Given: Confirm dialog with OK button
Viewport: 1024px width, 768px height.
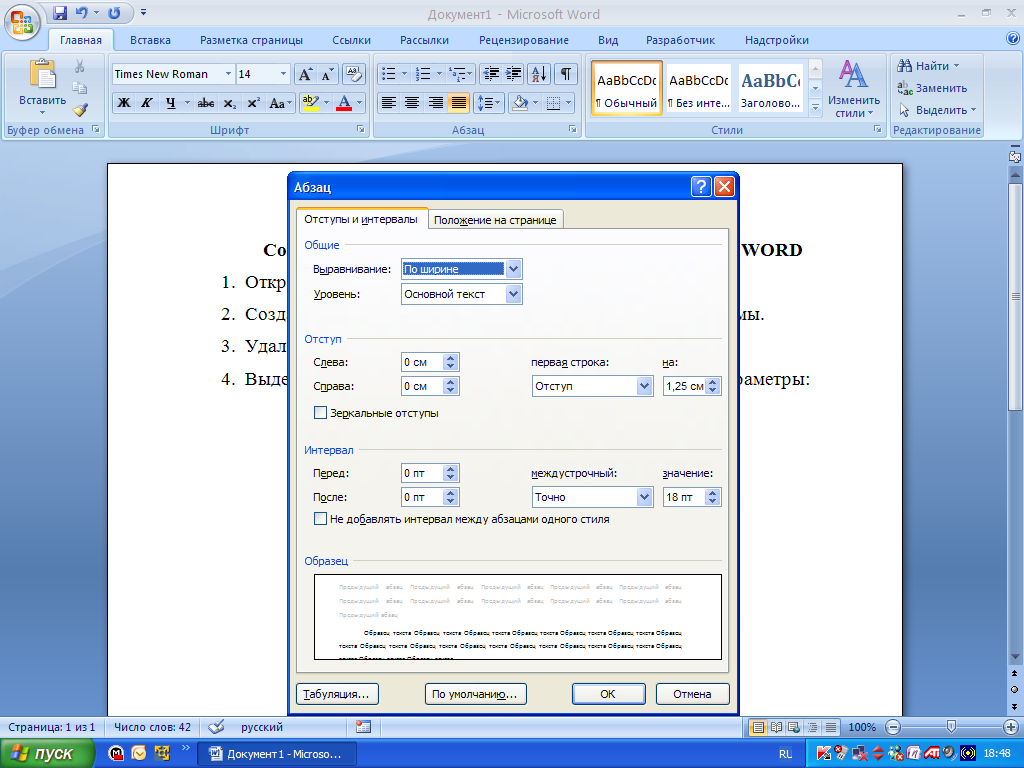Looking at the screenshot, I should coord(608,694).
